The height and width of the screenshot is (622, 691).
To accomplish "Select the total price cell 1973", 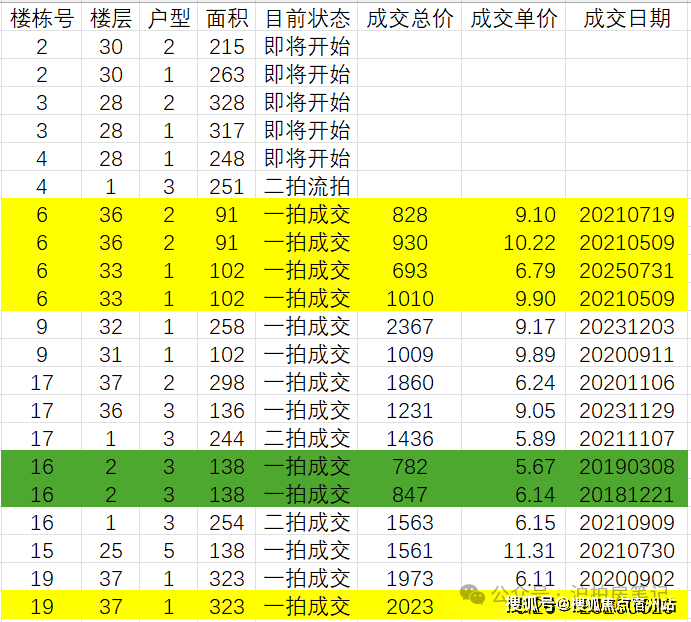I will pyautogui.click(x=410, y=579).
